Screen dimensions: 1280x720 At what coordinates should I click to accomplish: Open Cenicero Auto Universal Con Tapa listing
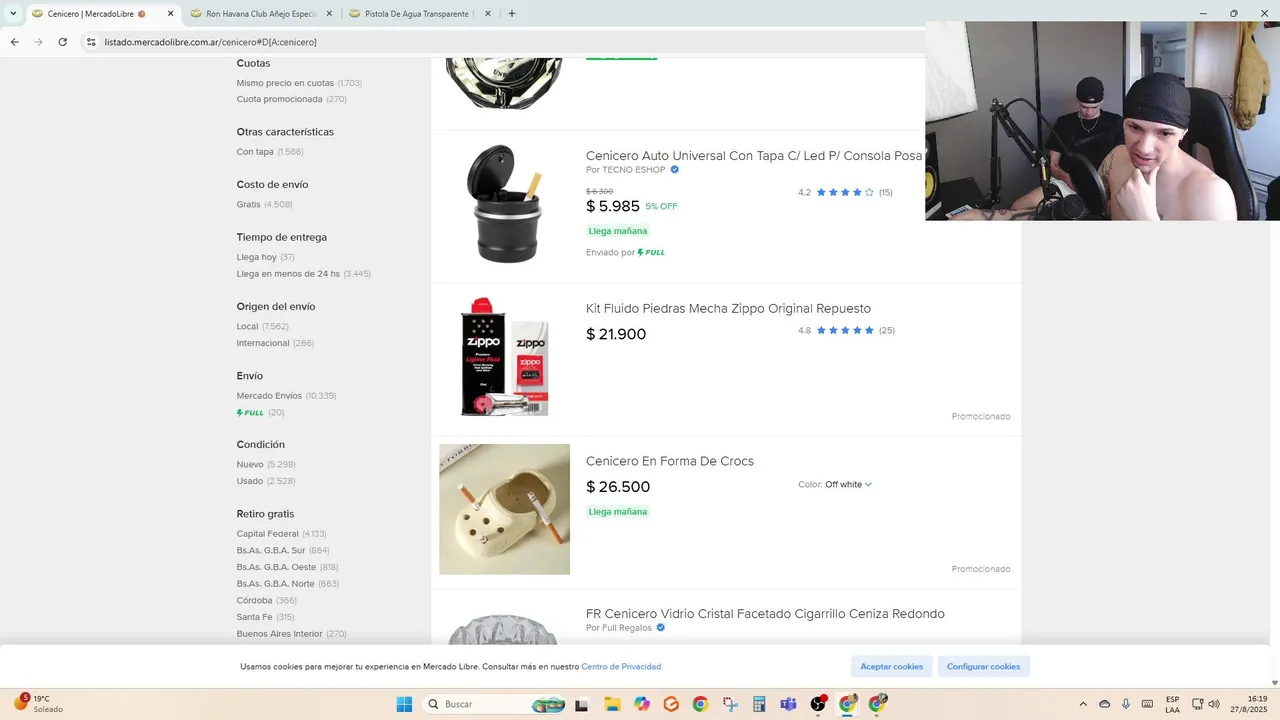[754, 156]
